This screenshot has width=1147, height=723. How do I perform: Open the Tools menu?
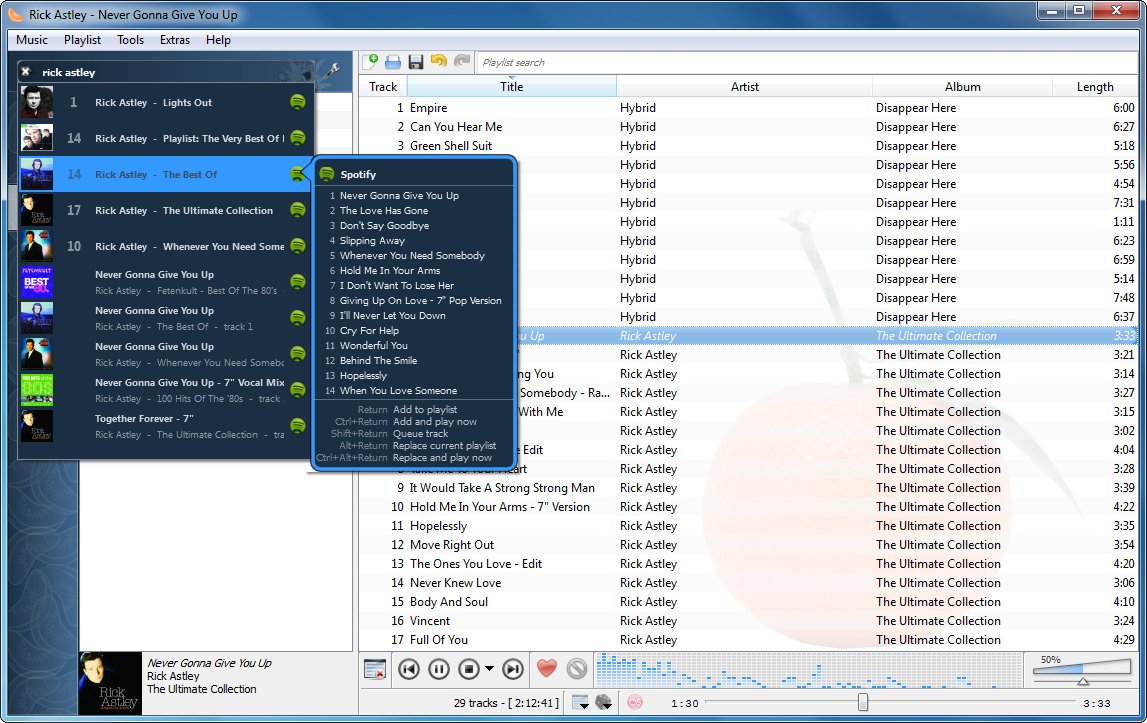pyautogui.click(x=130, y=40)
